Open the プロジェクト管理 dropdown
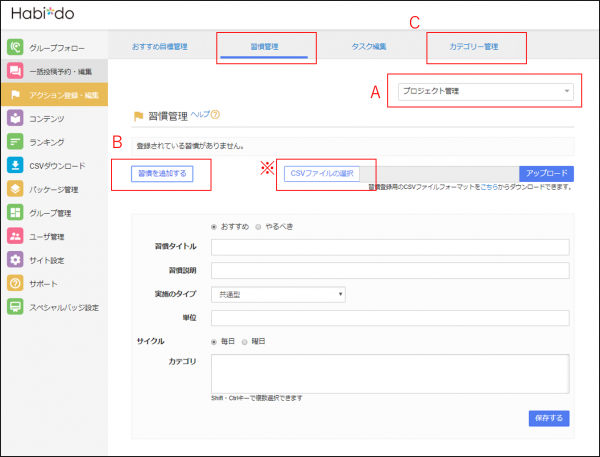 pyautogui.click(x=486, y=91)
